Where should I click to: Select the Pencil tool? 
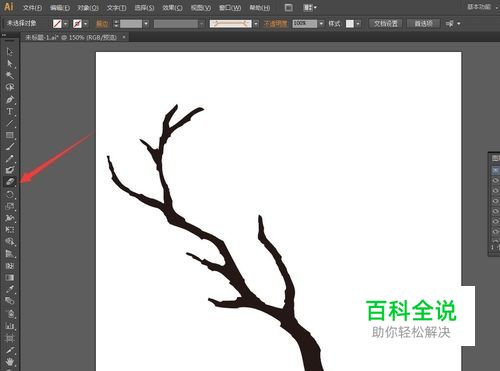coord(10,159)
